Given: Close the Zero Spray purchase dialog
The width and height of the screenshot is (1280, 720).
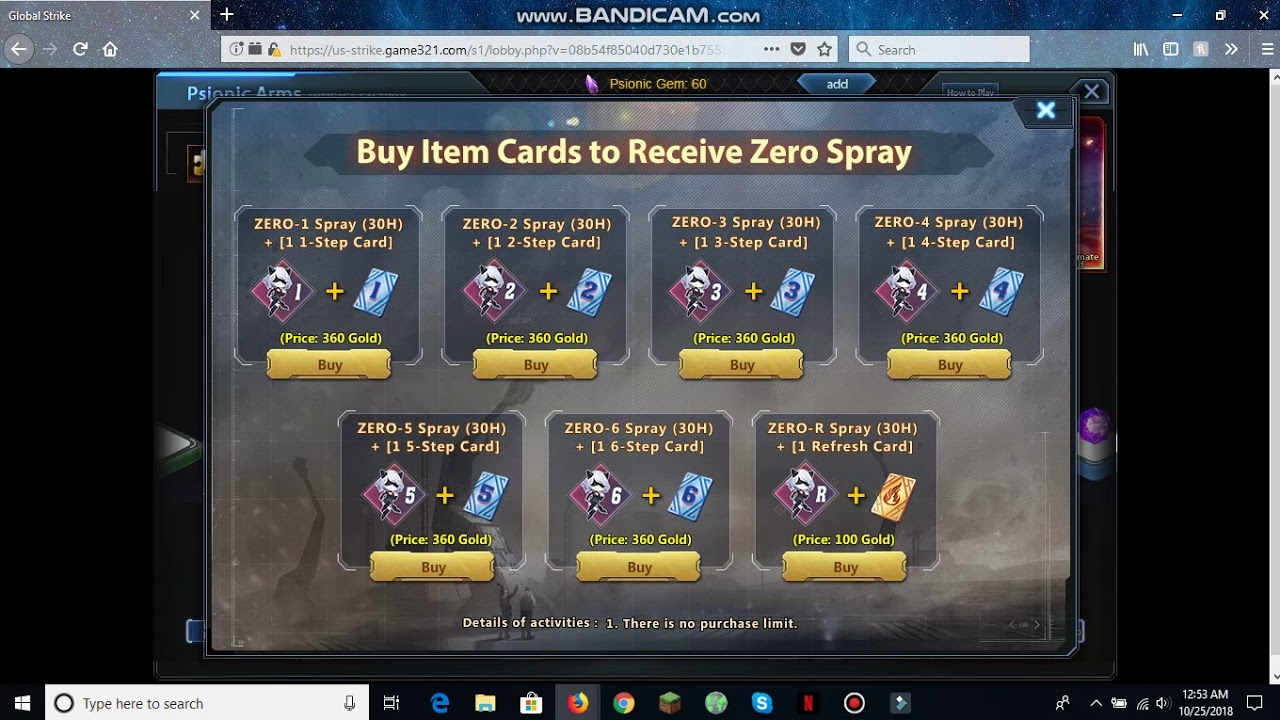Looking at the screenshot, I should (x=1046, y=111).
